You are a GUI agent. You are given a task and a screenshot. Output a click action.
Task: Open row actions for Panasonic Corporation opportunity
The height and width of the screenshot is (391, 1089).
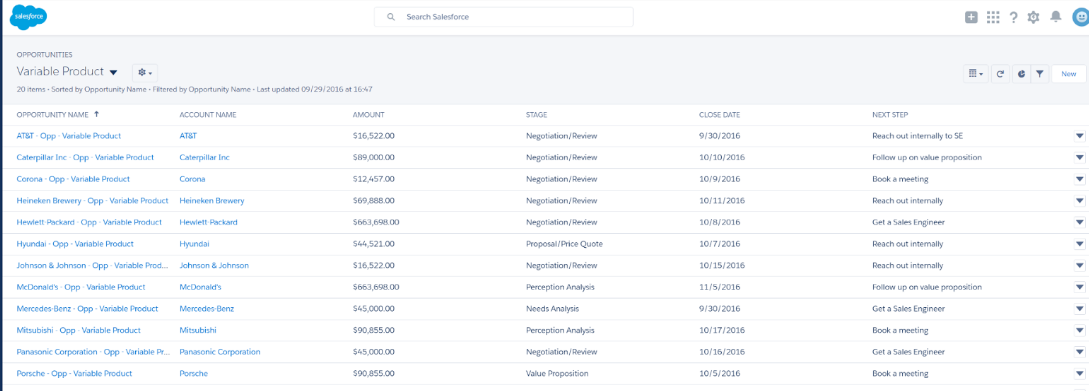(x=1079, y=352)
